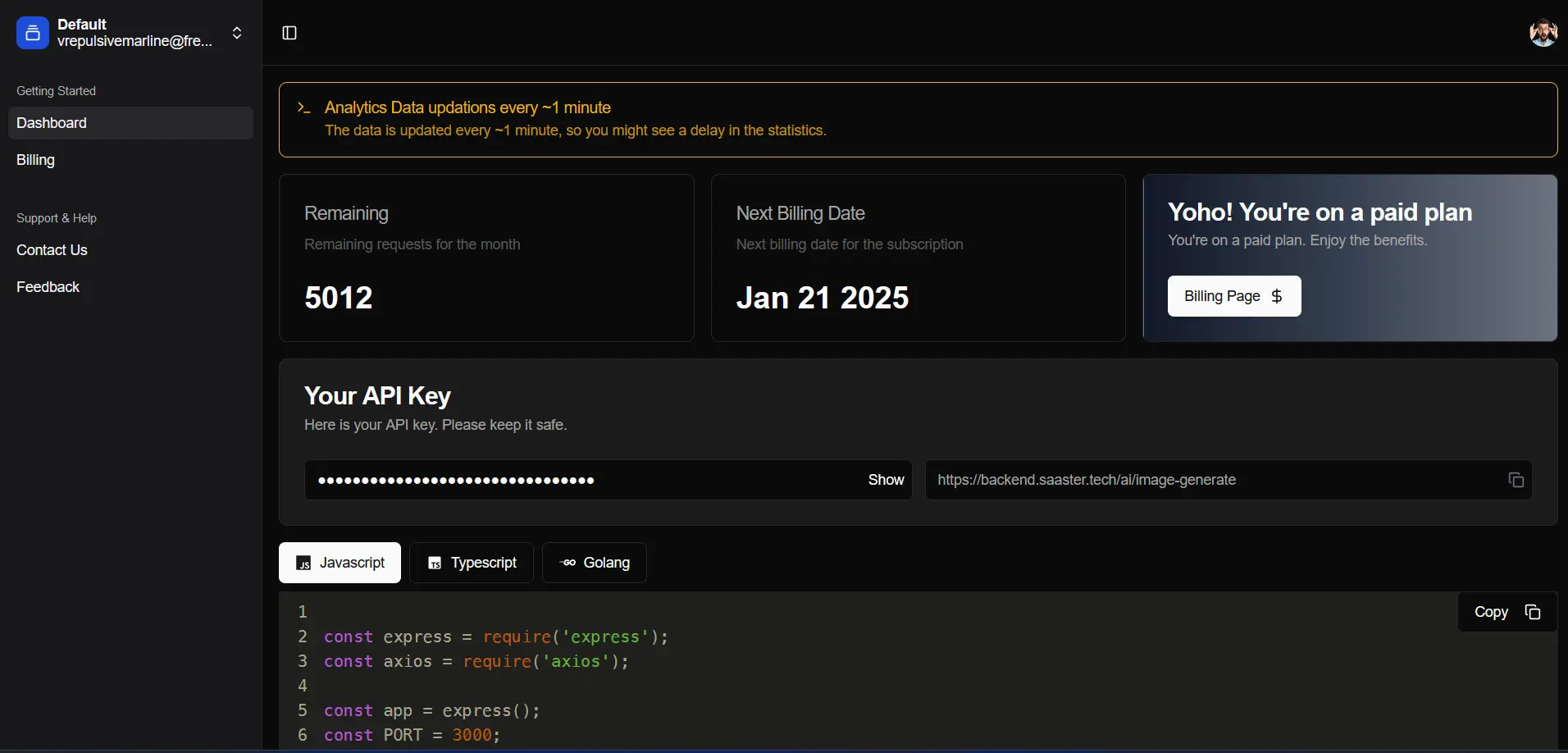Click the user profile avatar
This screenshot has height=753, width=1568.
click(1543, 33)
